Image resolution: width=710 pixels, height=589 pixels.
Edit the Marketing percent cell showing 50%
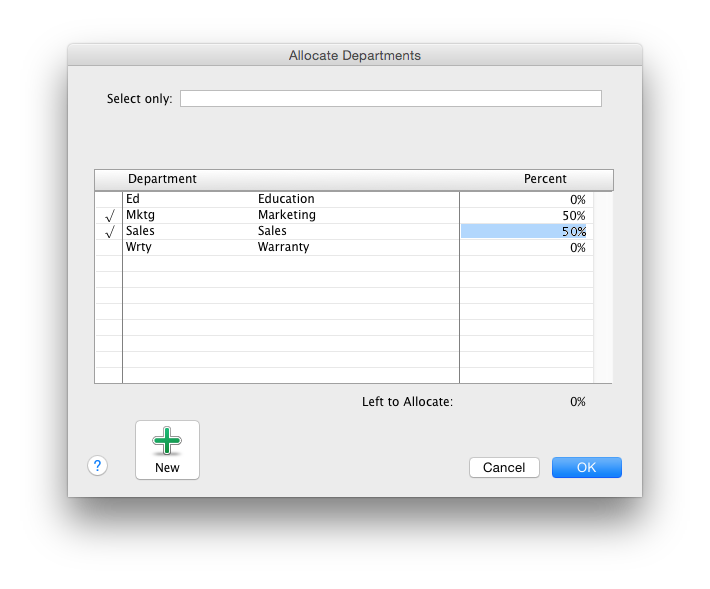pyautogui.click(x=526, y=216)
